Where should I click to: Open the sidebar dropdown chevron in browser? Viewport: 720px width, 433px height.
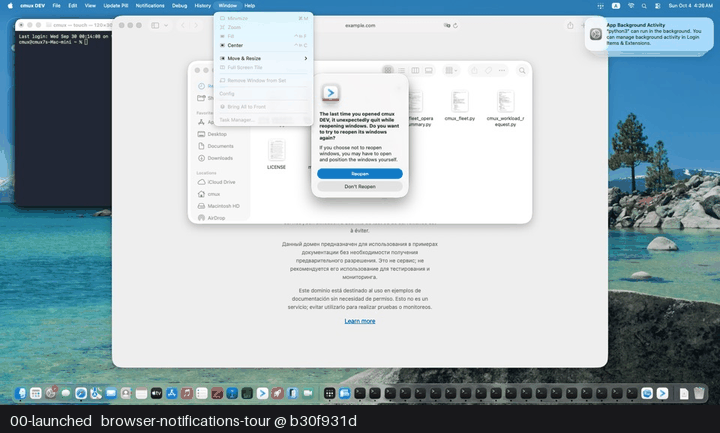166,25
